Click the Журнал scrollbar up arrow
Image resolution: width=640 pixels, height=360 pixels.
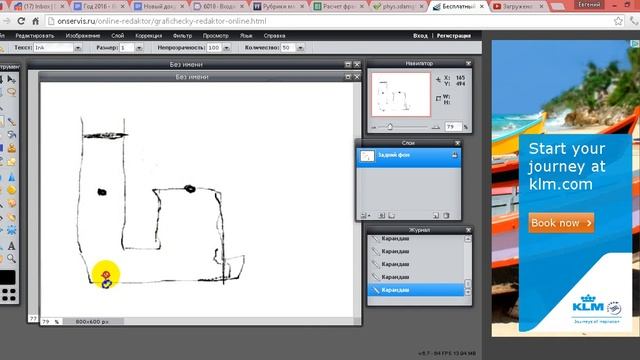click(x=468, y=239)
